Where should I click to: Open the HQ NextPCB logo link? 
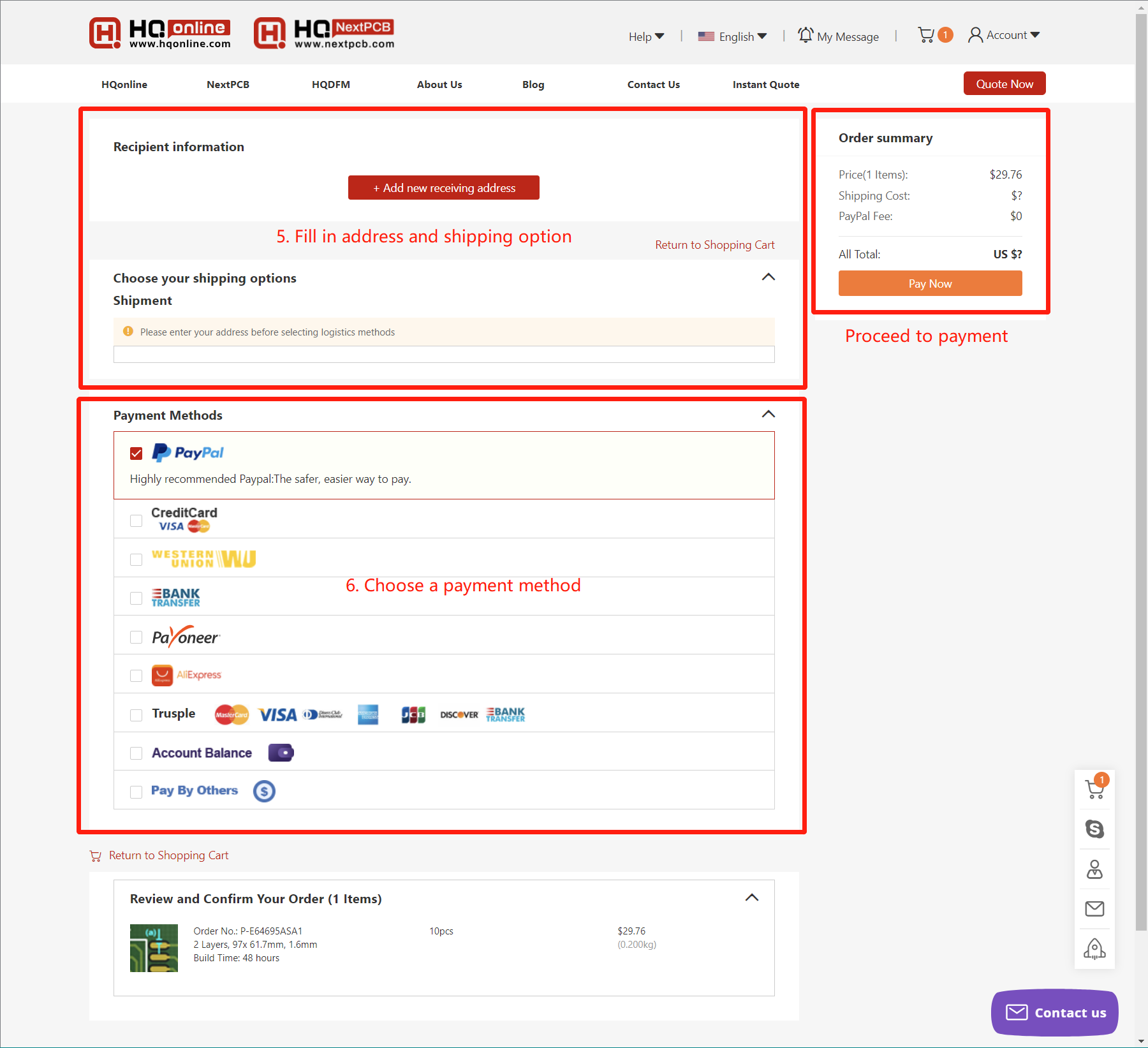(x=324, y=33)
